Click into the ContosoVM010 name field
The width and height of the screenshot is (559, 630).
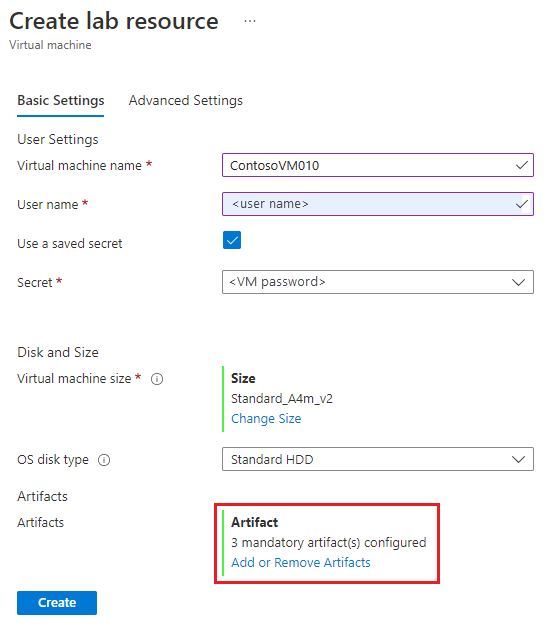(378, 165)
